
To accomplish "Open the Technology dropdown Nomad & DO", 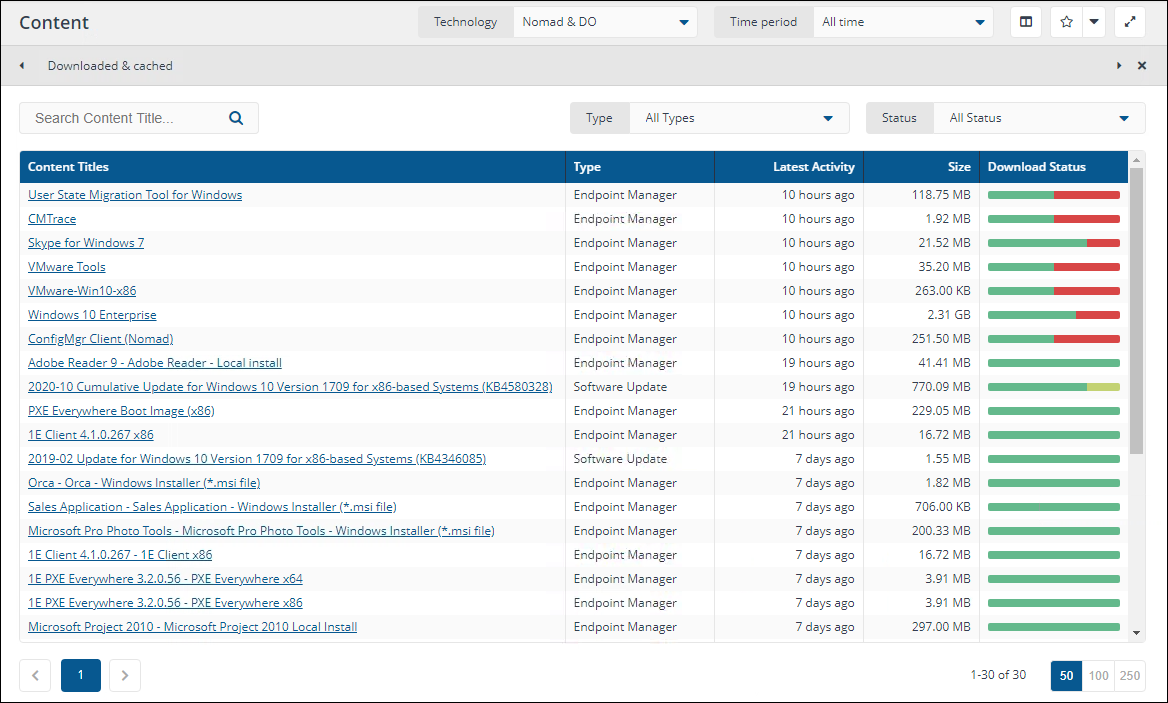I will coord(605,22).
